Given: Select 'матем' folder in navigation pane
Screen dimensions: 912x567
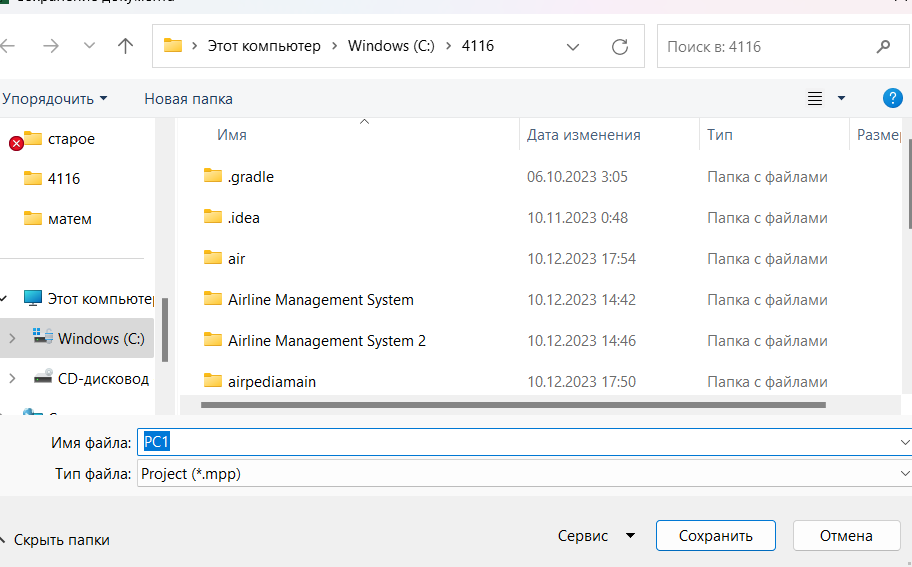Looking at the screenshot, I should pos(69,219).
